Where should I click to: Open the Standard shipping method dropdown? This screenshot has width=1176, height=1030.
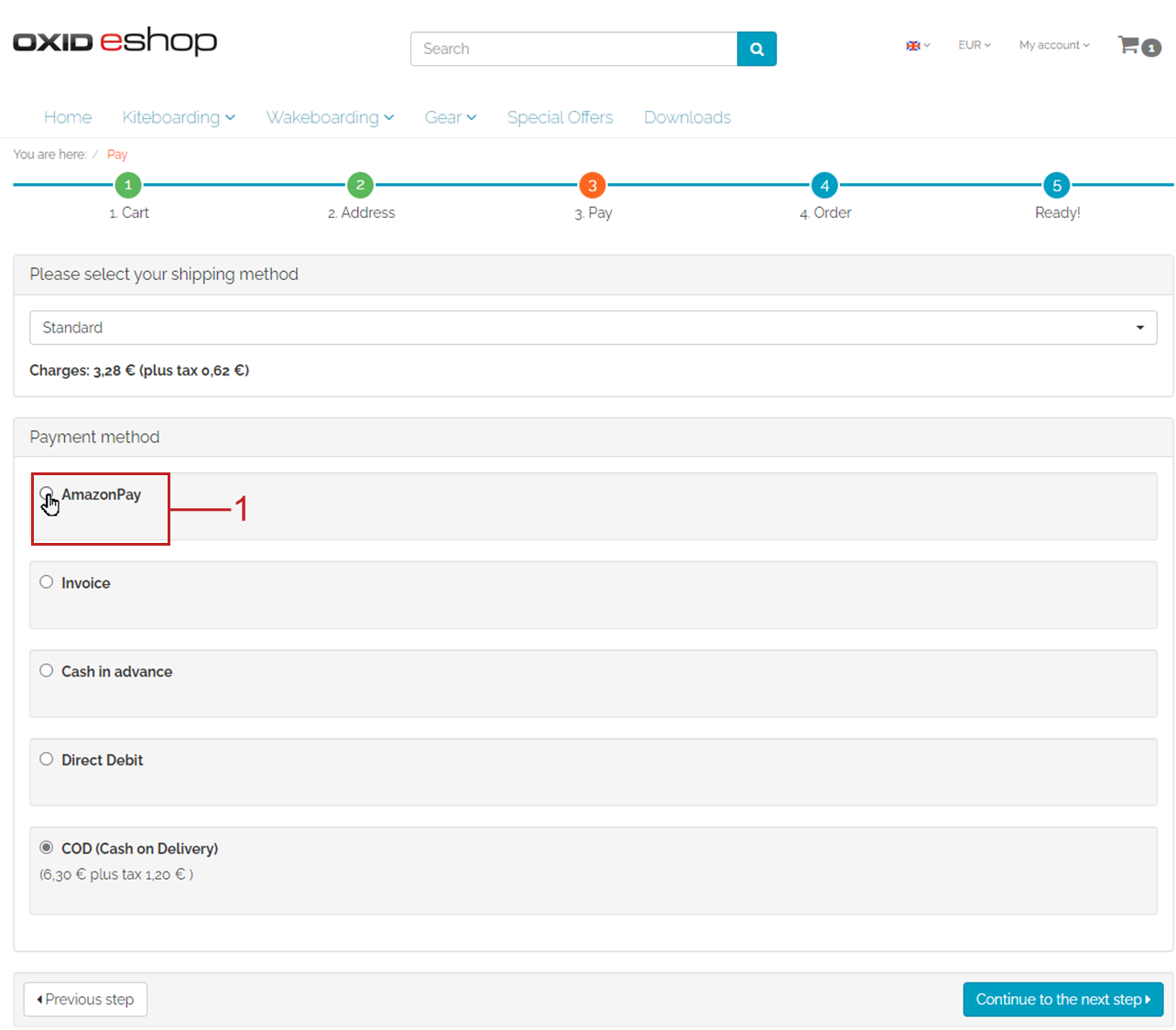(x=593, y=328)
